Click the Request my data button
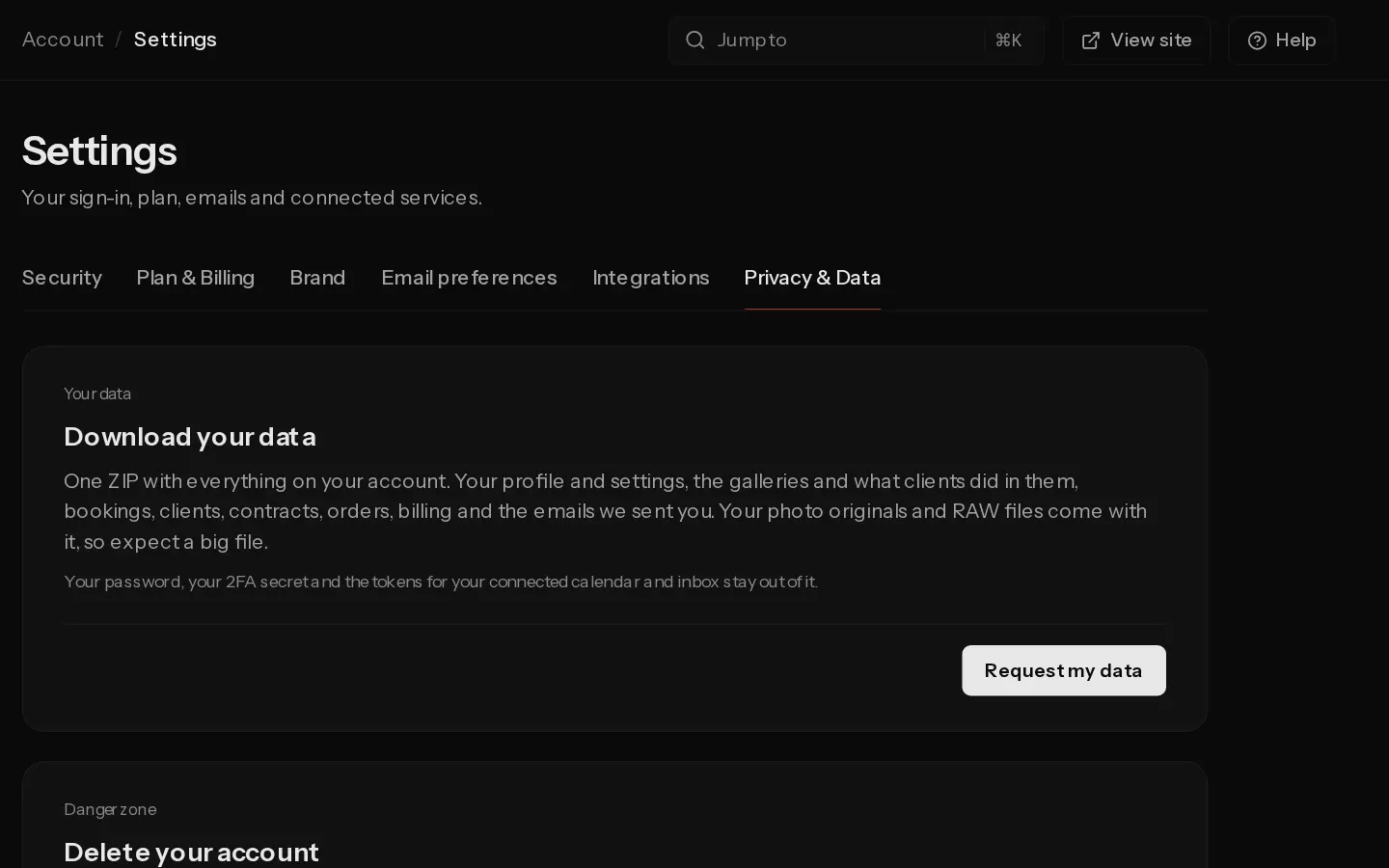Viewport: 1389px width, 868px height. tap(1064, 670)
